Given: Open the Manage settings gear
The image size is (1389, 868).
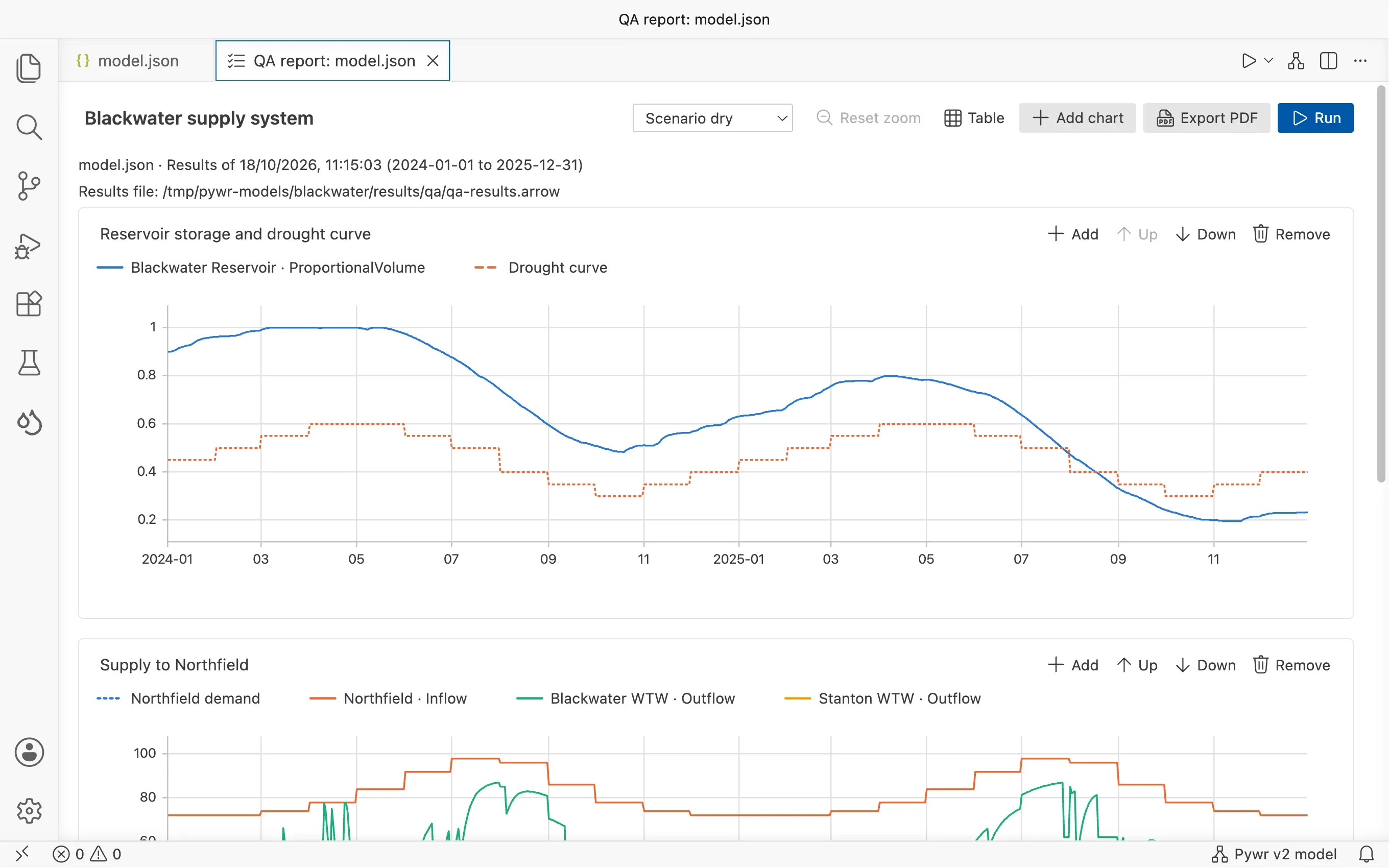Looking at the screenshot, I should coord(29,811).
